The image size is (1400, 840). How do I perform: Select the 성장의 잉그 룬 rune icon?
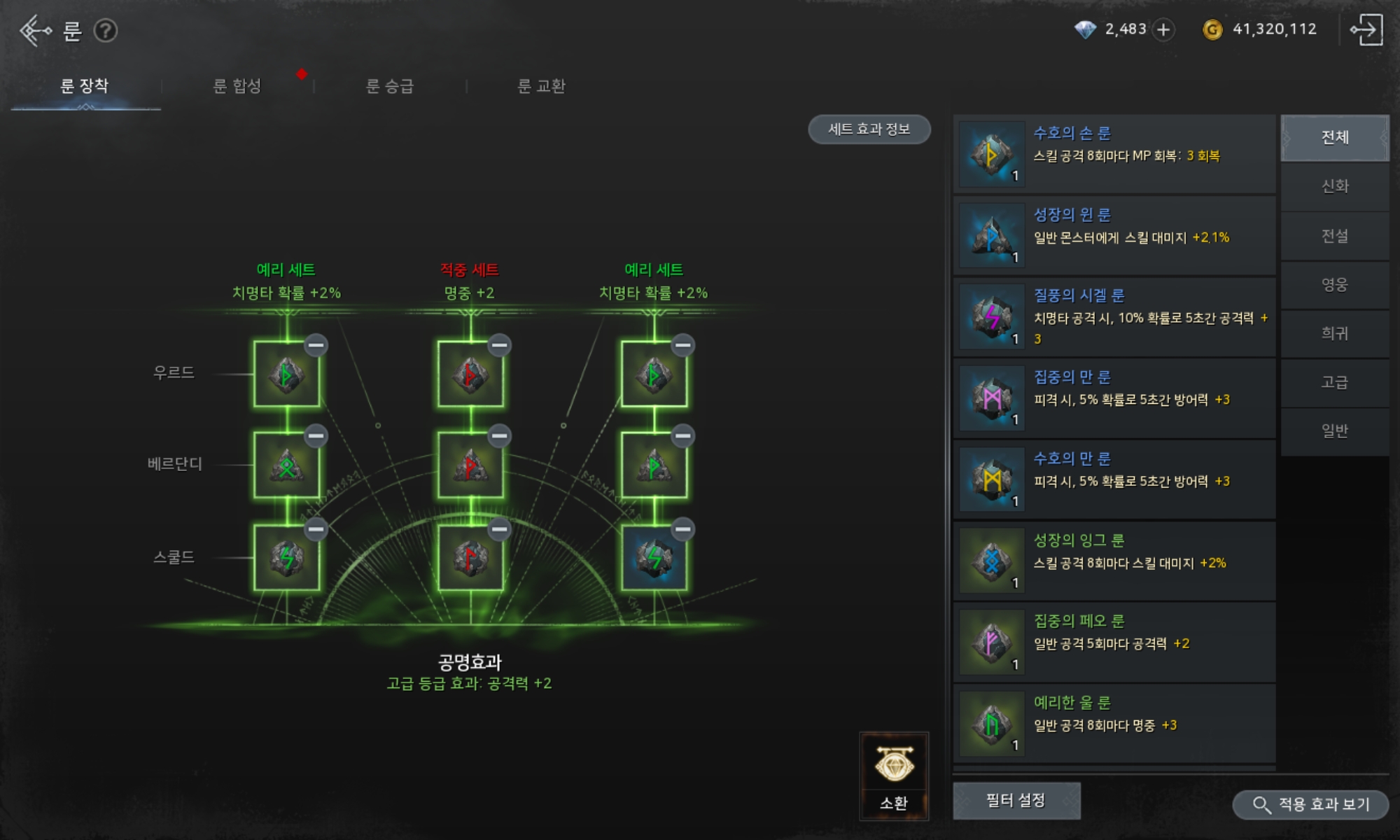992,561
